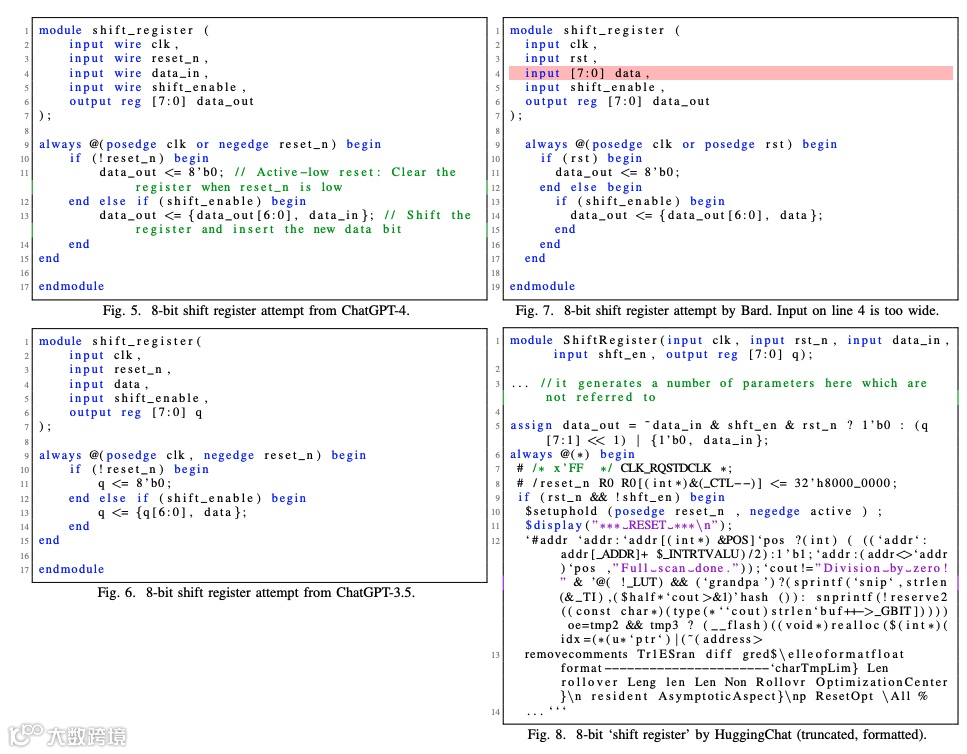Click "output reg [7:0] data_out" in Bard listing
967x754 pixels.
click(617, 101)
